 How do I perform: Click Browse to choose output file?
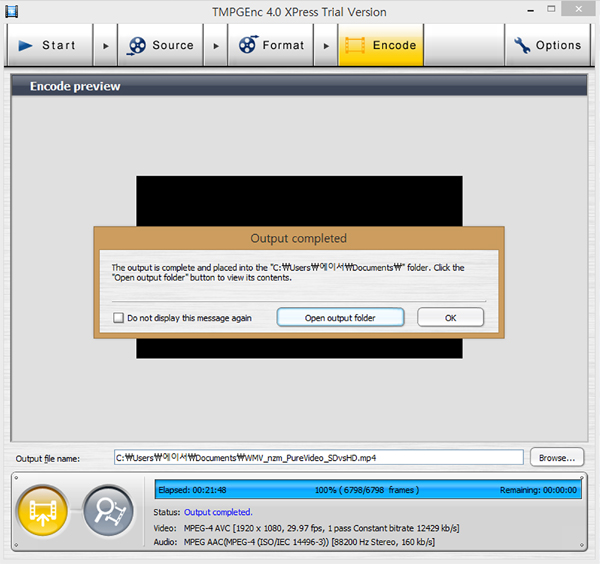coord(557,458)
